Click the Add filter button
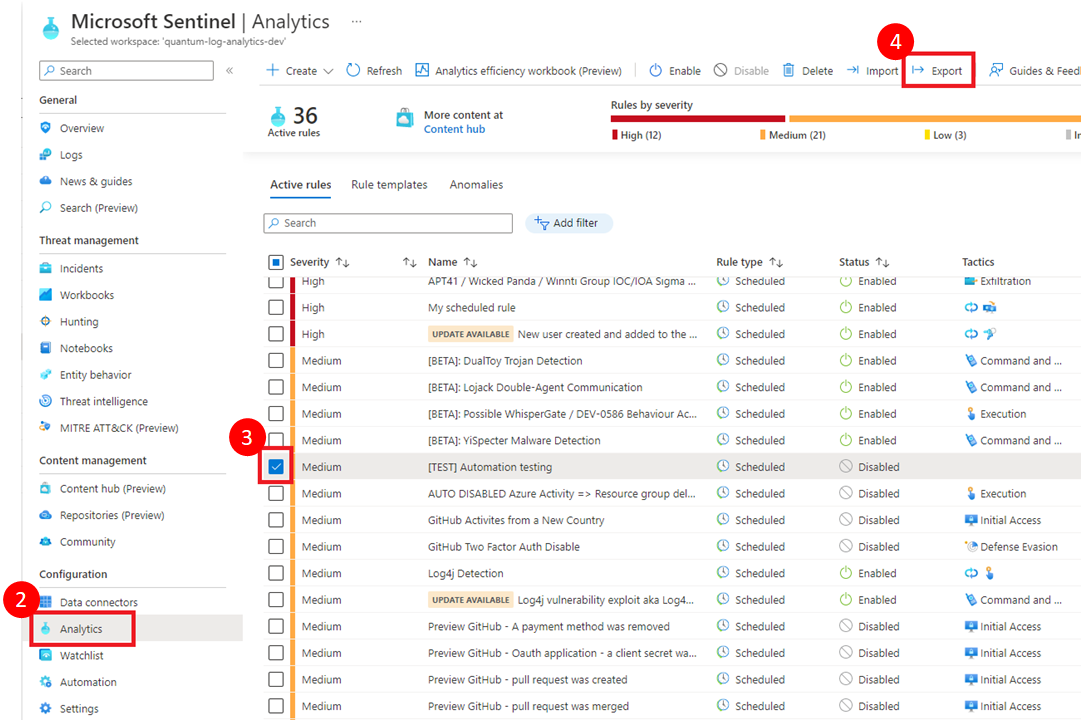 click(568, 223)
